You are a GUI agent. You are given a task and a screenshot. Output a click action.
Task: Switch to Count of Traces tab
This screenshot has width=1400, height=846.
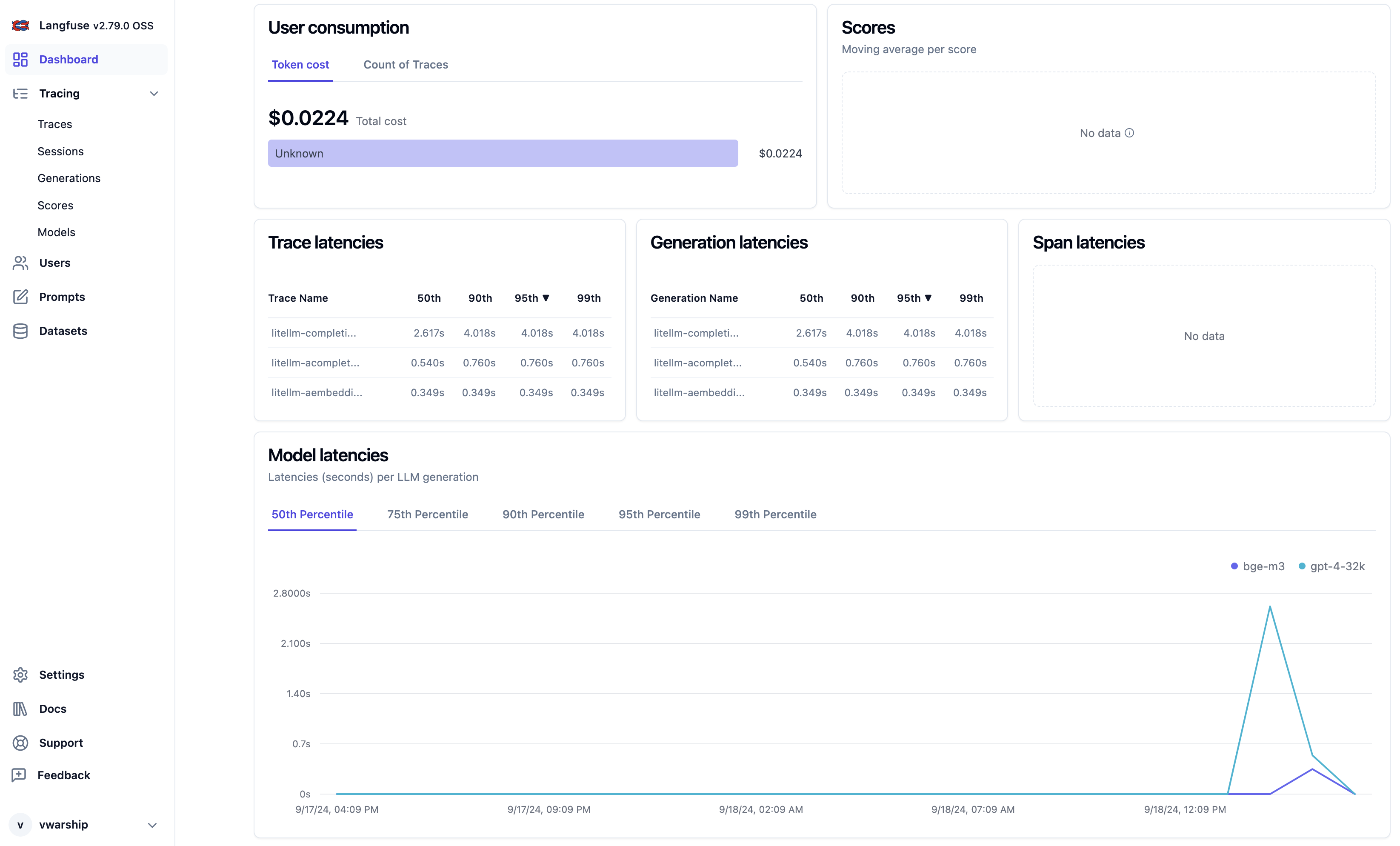tap(406, 65)
